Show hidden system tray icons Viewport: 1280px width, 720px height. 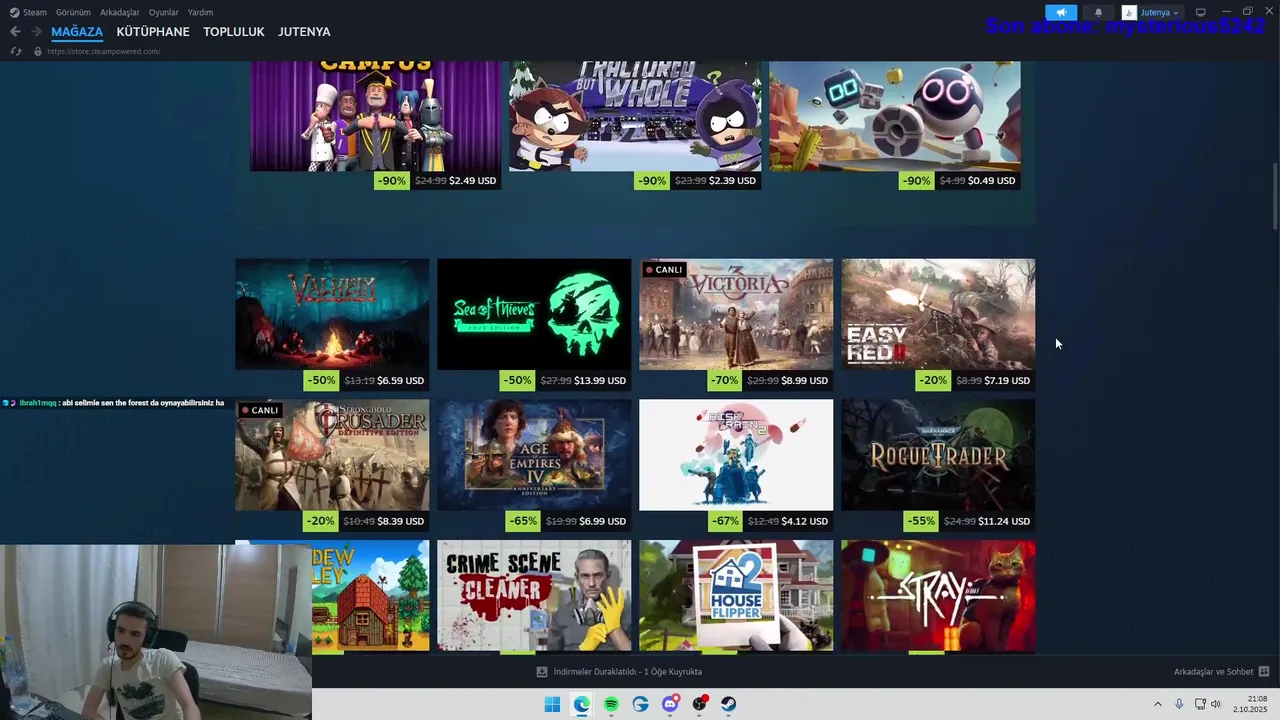1158,704
